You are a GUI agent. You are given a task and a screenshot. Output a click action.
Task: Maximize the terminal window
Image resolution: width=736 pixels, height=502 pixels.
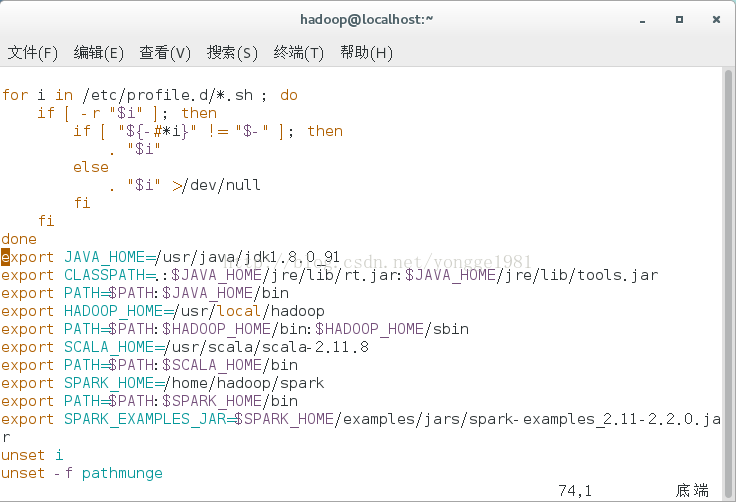coord(679,20)
